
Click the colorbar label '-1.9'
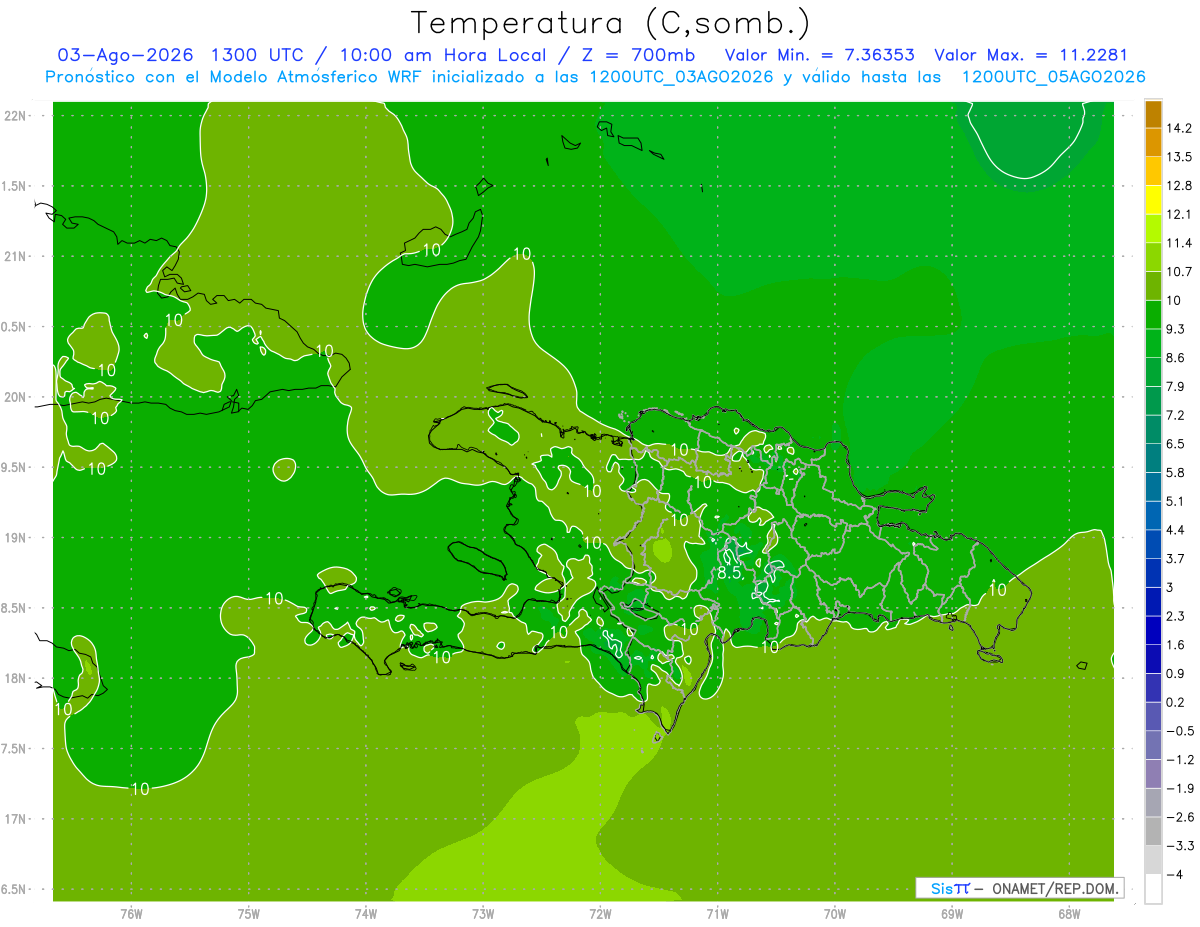pos(1179,789)
